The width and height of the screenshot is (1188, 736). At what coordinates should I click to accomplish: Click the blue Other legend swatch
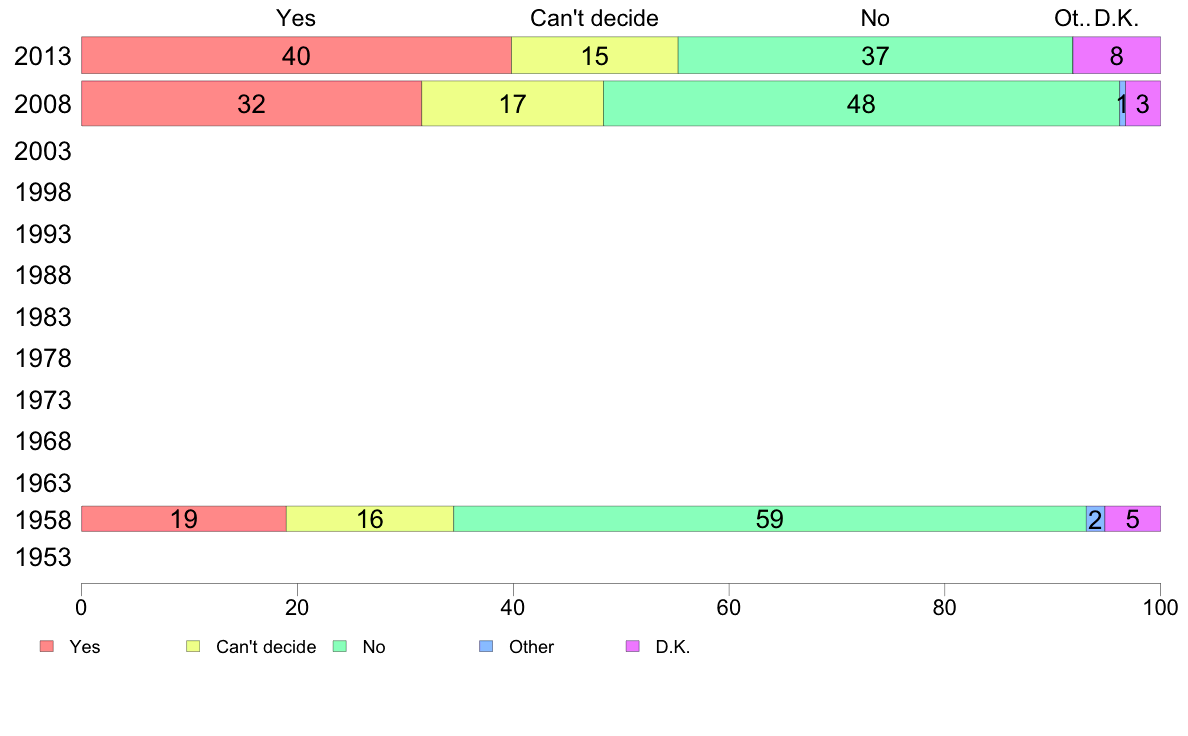click(487, 647)
